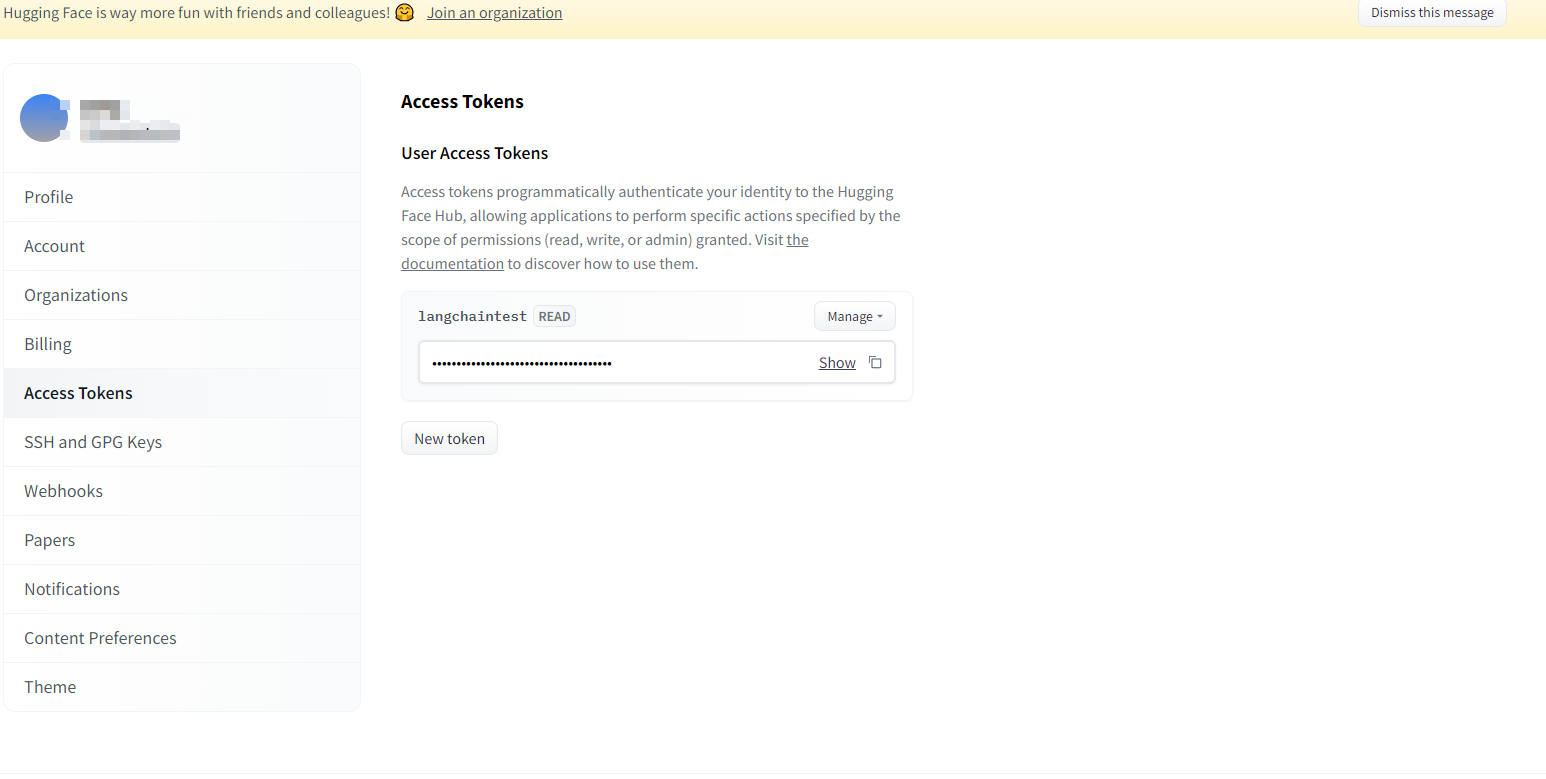Open SSH and GPG Keys settings
This screenshot has height=779, width=1546.
click(182, 442)
